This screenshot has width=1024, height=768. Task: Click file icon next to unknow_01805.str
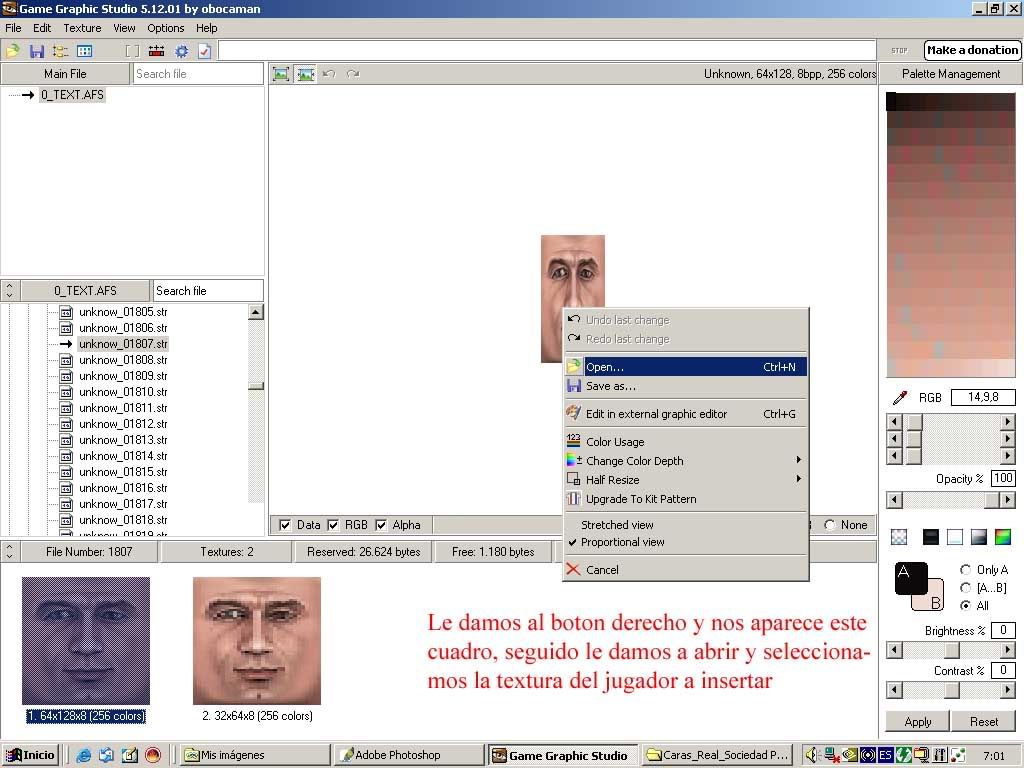(x=66, y=312)
